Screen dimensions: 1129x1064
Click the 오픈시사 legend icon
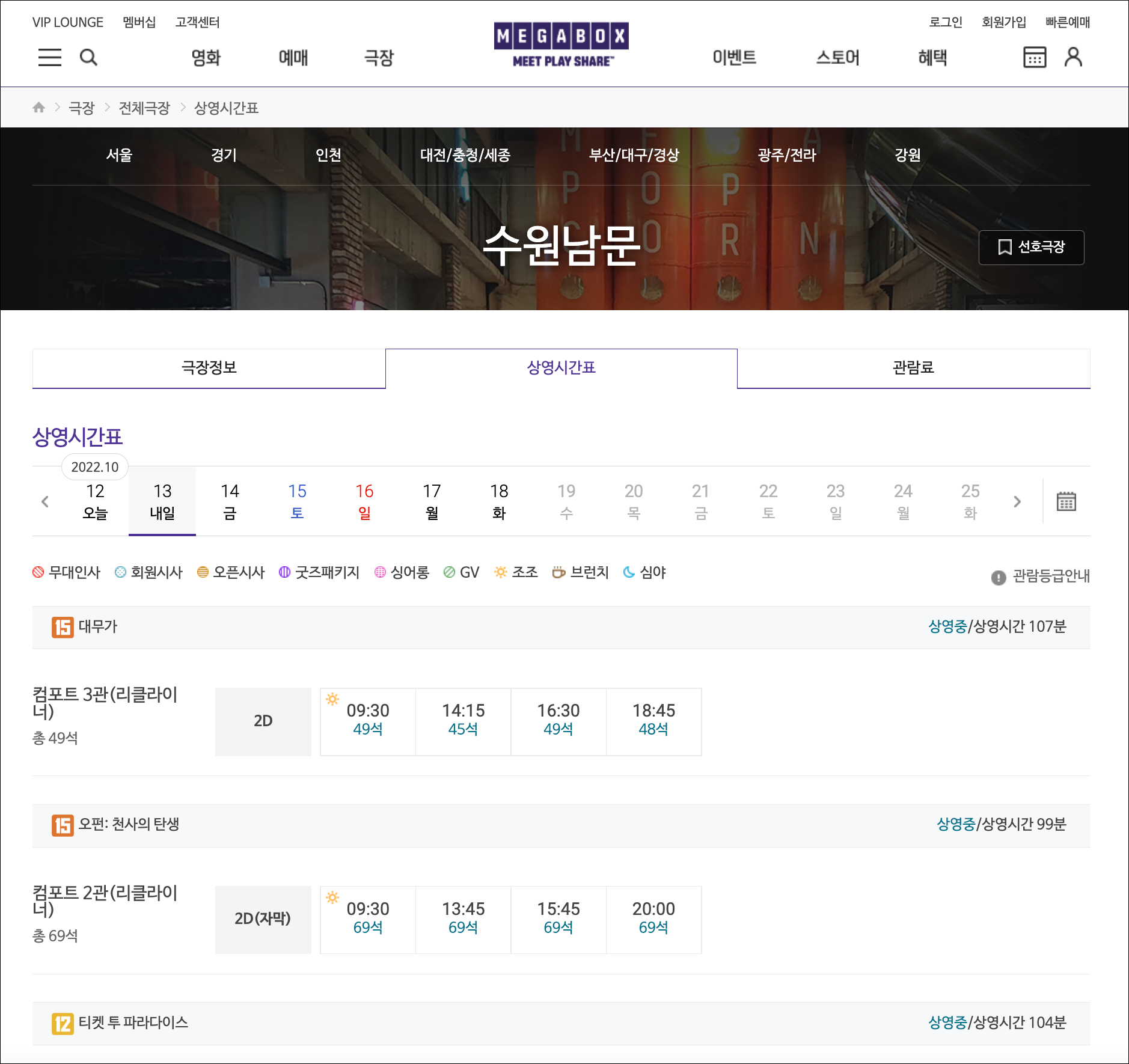point(203,572)
